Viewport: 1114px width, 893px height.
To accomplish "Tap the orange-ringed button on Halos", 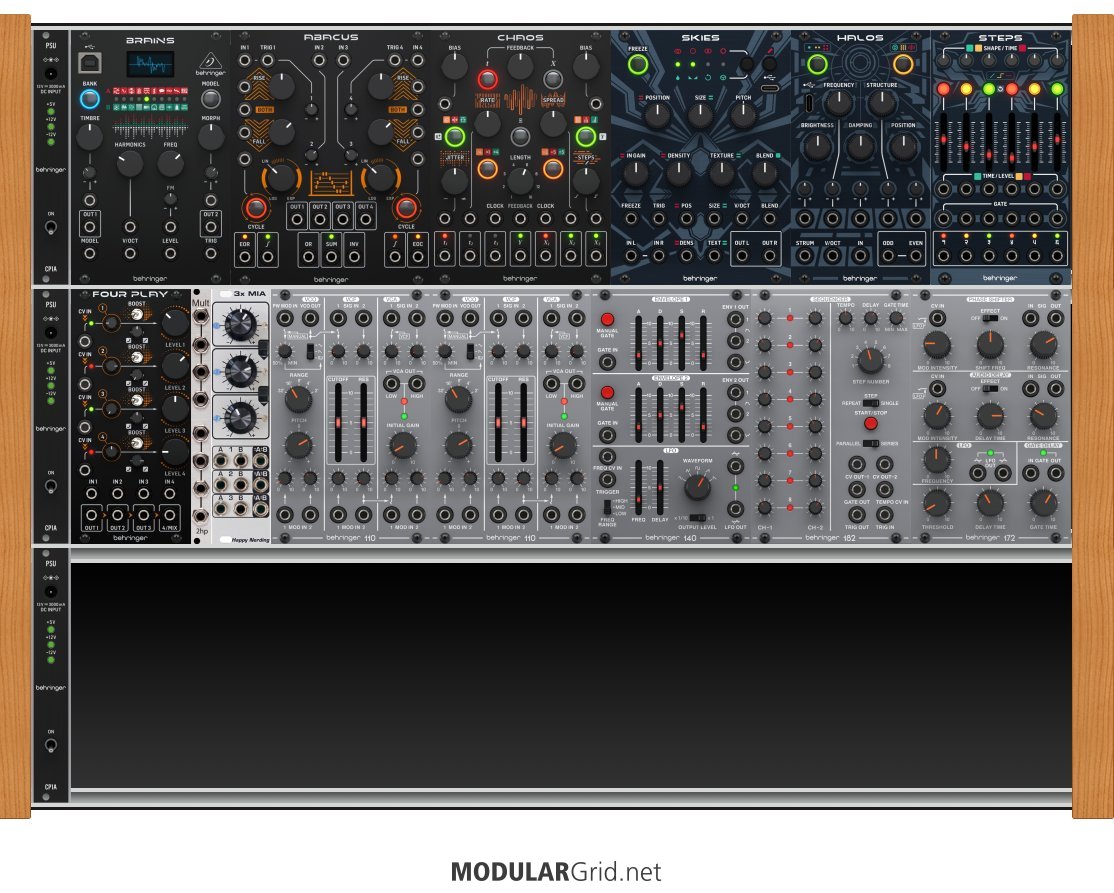I will click(x=902, y=65).
